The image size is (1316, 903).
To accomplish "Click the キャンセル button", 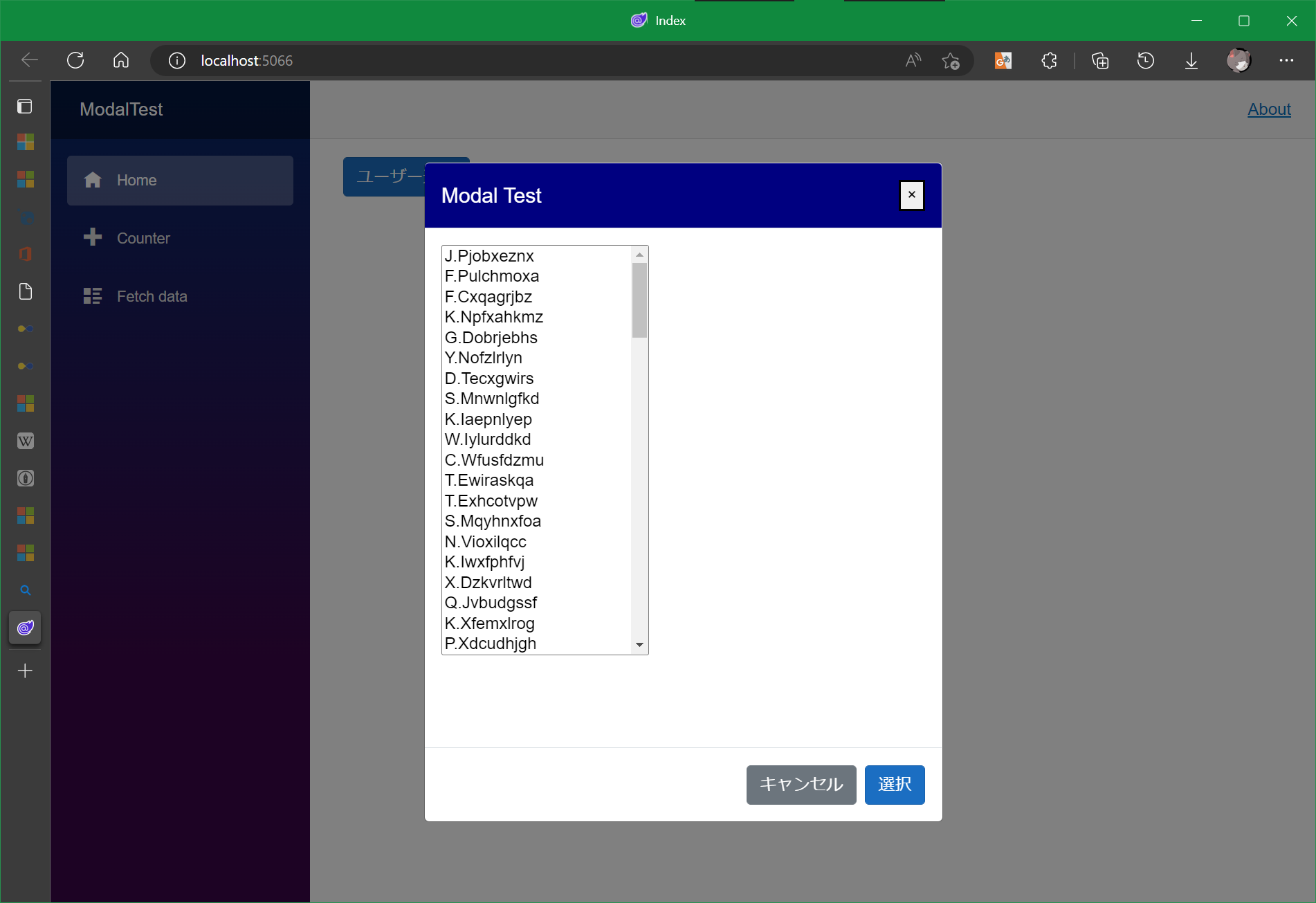I will [x=801, y=785].
